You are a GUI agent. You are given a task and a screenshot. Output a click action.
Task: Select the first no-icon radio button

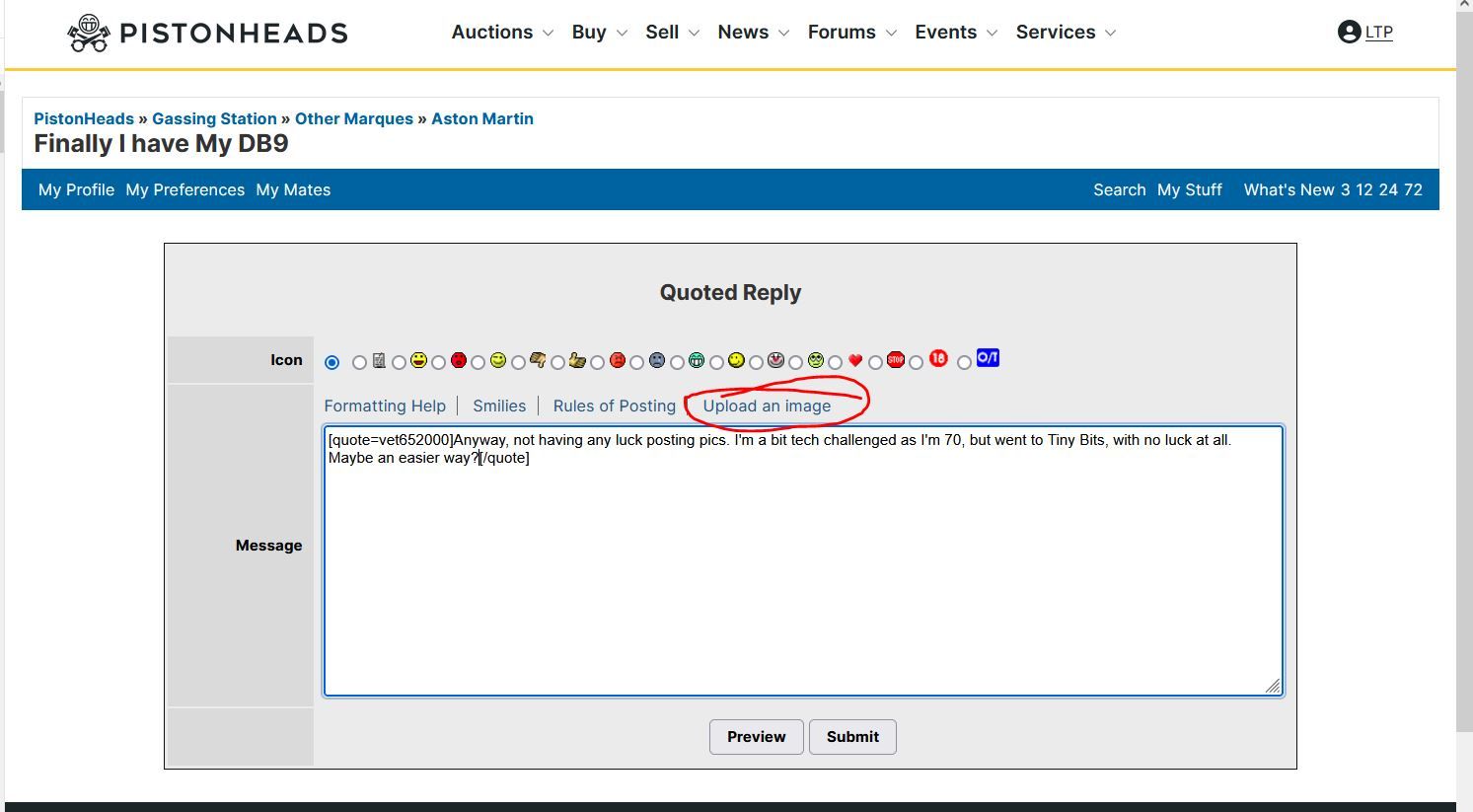pyautogui.click(x=332, y=362)
